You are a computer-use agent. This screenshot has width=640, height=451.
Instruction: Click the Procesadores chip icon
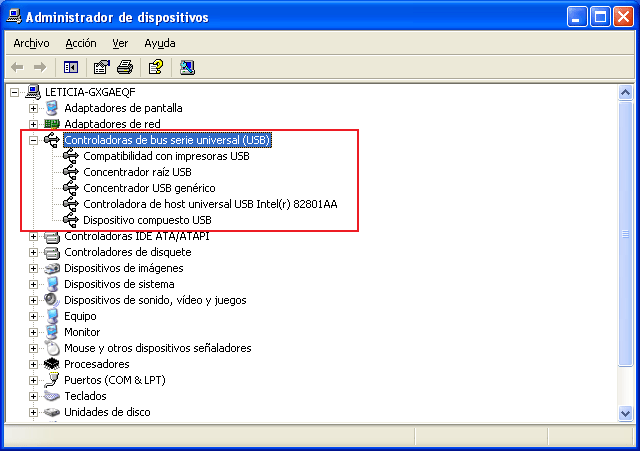(x=52, y=364)
